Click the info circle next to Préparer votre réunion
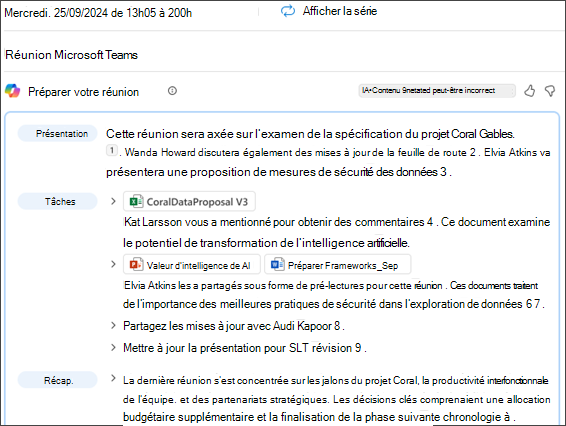Image resolution: width=566 pixels, height=426 pixels. pyautogui.click(x=172, y=91)
